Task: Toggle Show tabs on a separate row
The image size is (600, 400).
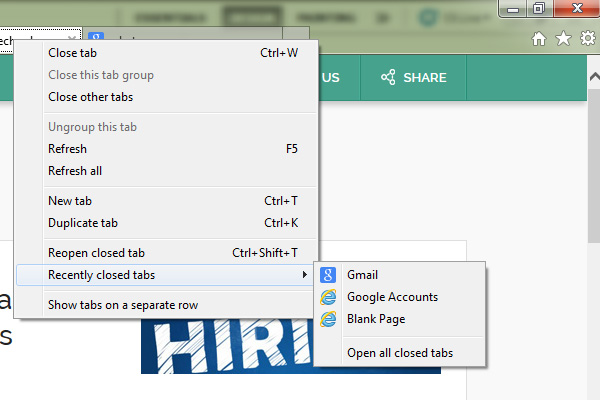Action: point(166,305)
